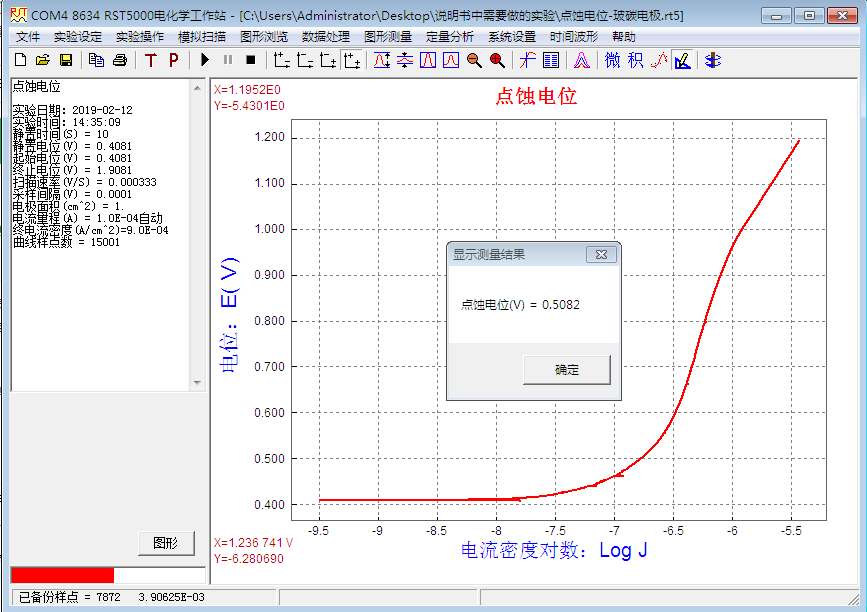The width and height of the screenshot is (867, 612).
Task: Open the 定量分析 menu
Action: 449,37
